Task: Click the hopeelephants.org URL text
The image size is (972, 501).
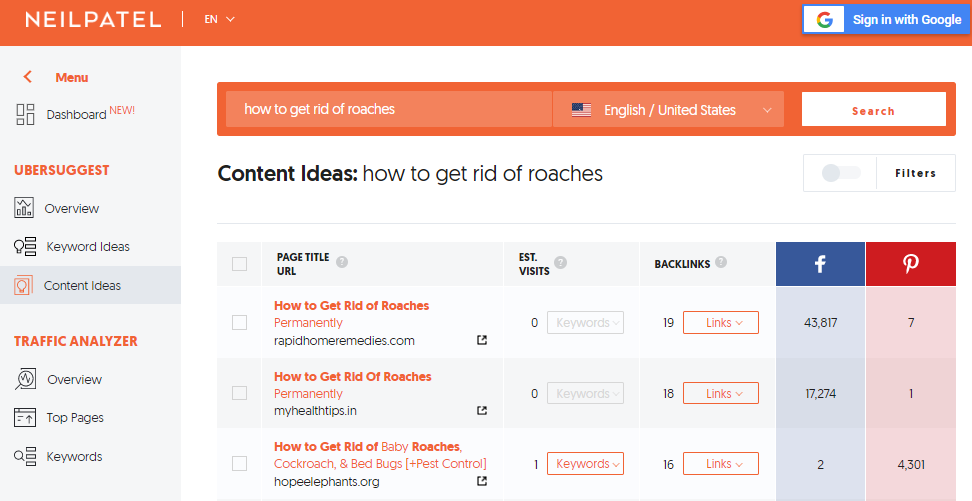Action: [x=327, y=482]
